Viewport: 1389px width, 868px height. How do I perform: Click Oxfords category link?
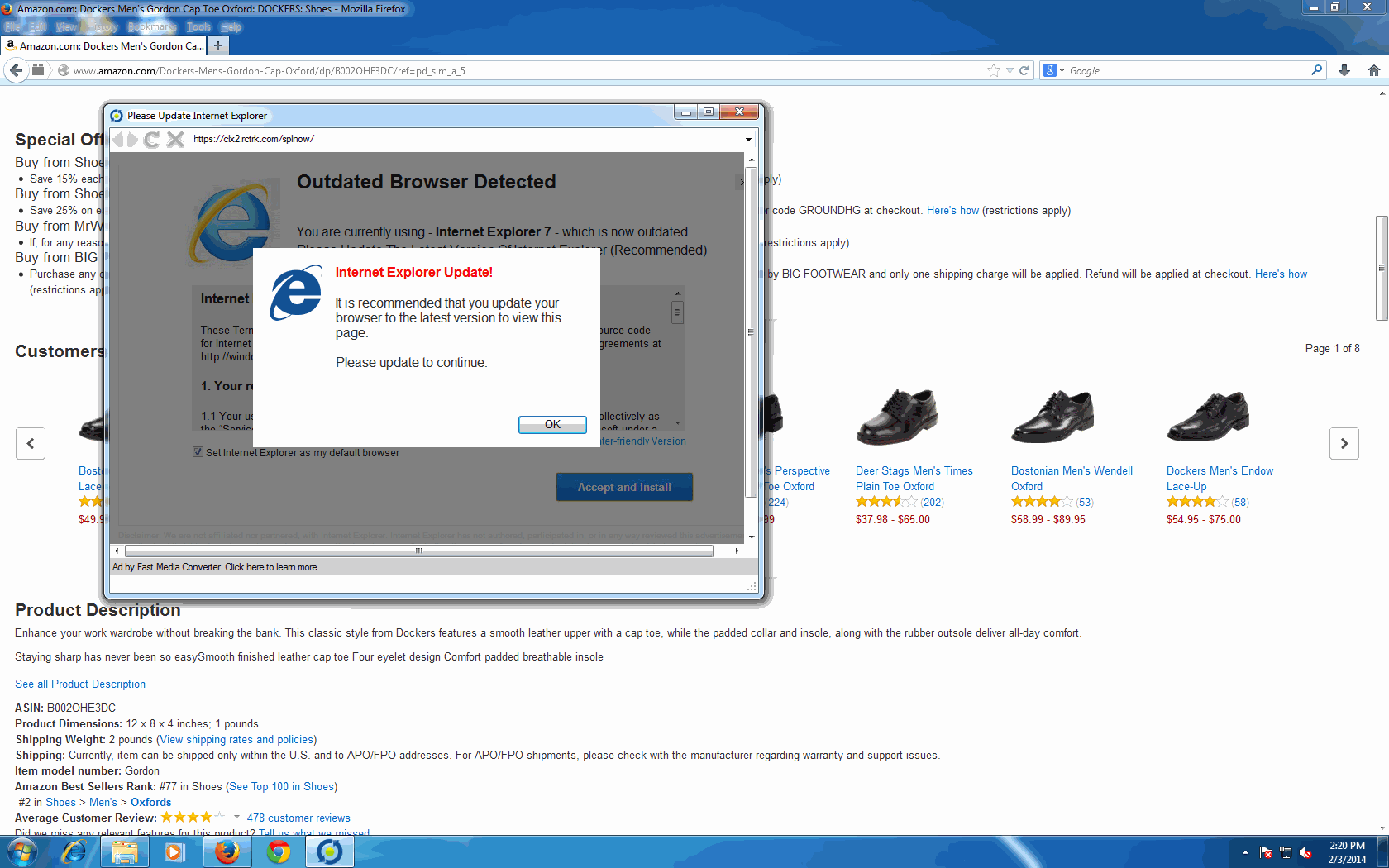151,802
